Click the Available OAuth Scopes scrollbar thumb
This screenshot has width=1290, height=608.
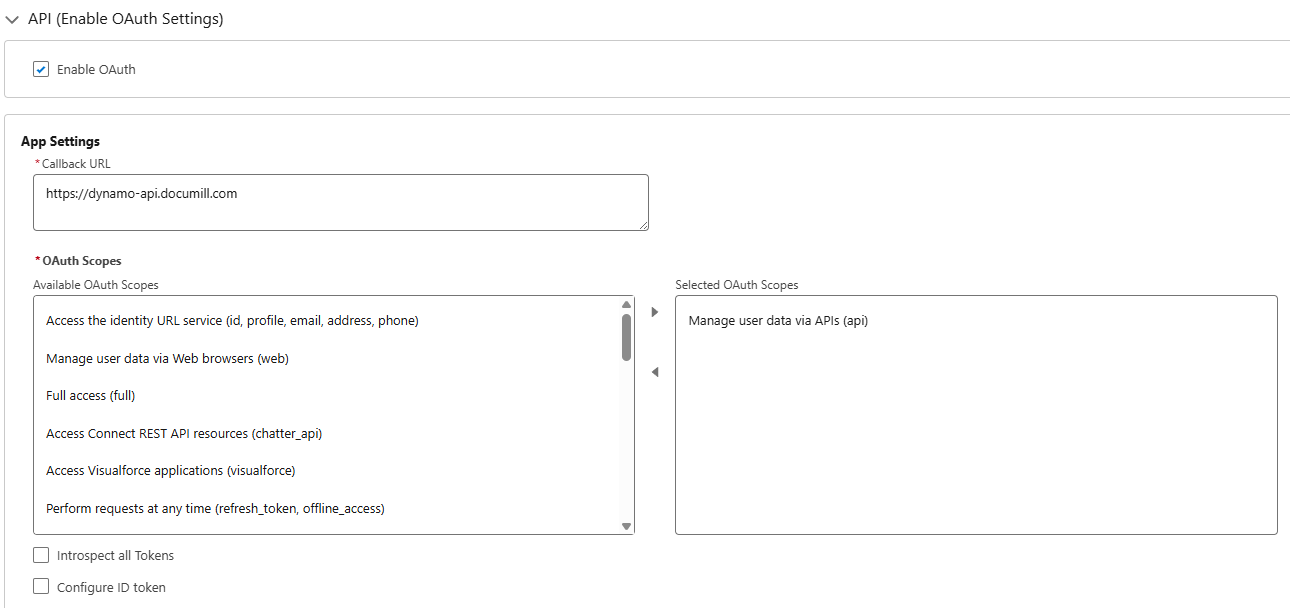pyautogui.click(x=626, y=337)
